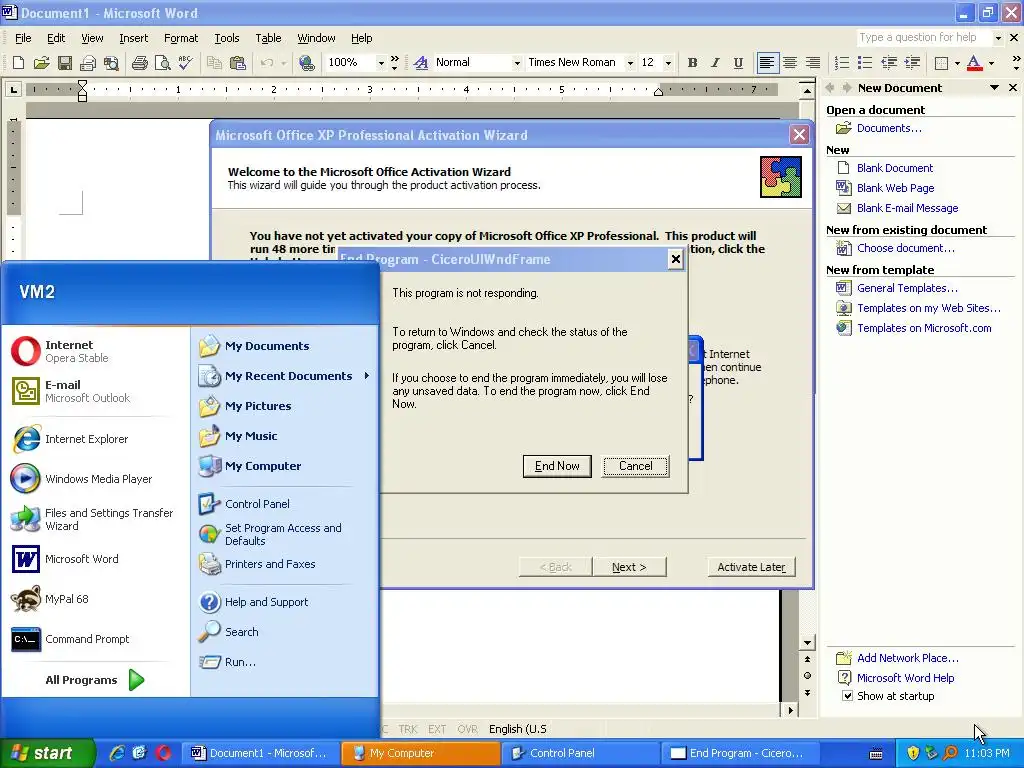Viewport: 1024px width, 768px height.
Task: Toggle Underline formatting
Action: click(738, 63)
